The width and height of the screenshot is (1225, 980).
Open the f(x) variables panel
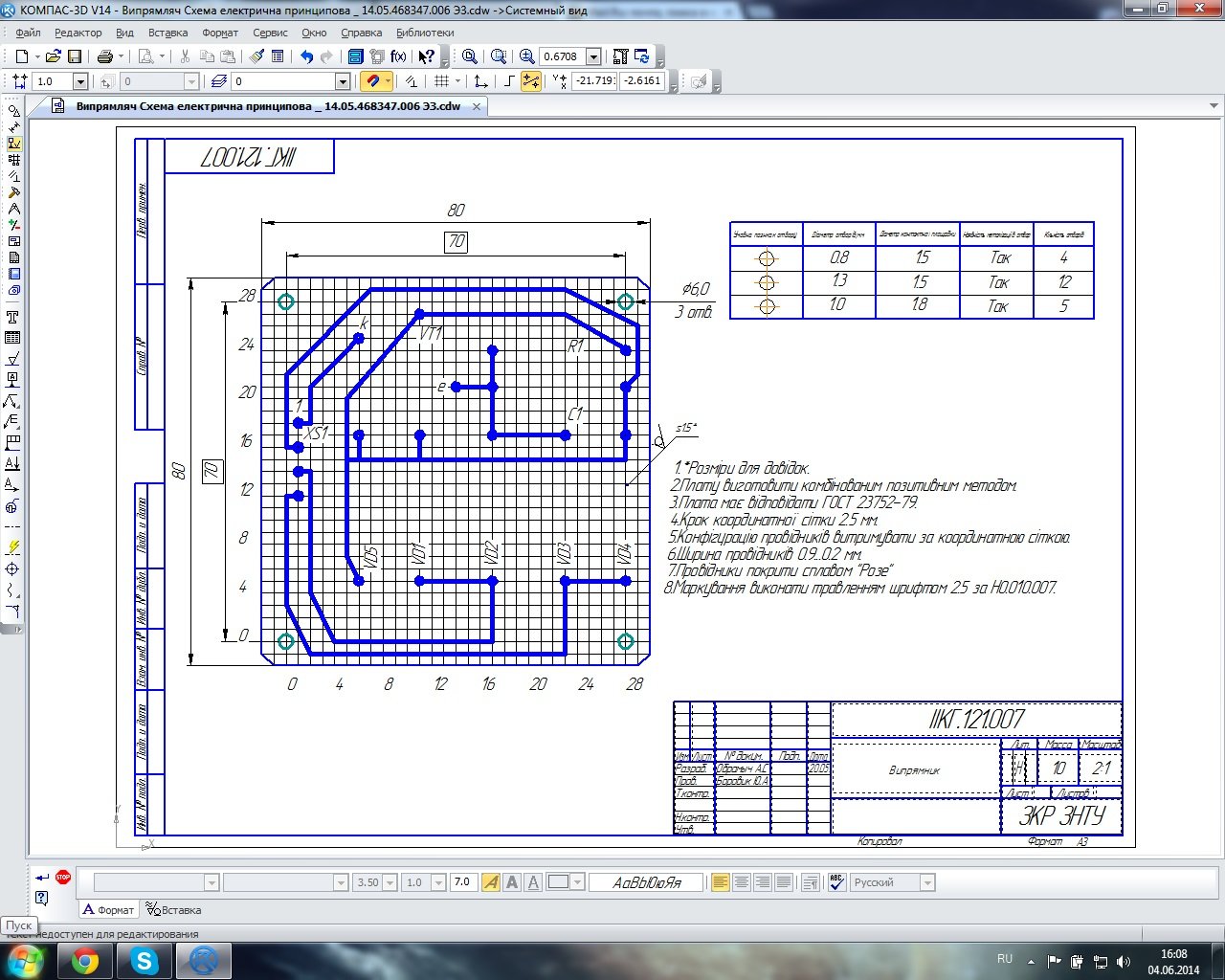pyautogui.click(x=398, y=56)
